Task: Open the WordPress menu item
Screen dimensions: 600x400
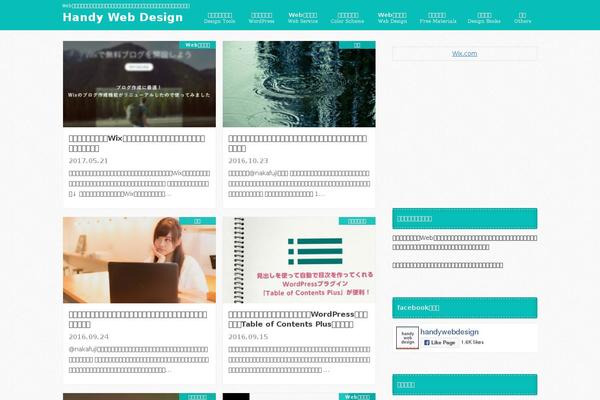Action: point(261,18)
